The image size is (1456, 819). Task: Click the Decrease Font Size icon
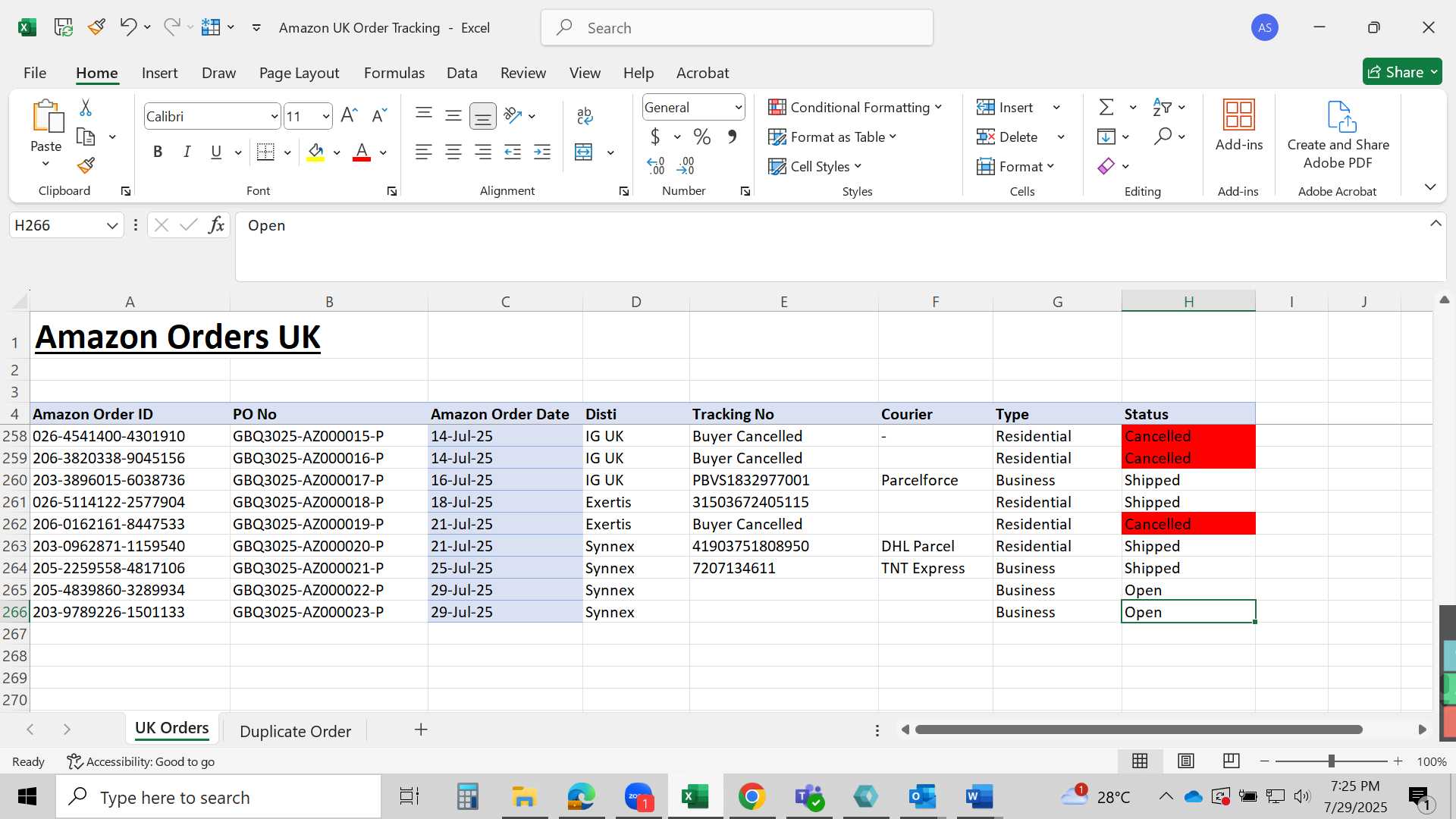379,115
